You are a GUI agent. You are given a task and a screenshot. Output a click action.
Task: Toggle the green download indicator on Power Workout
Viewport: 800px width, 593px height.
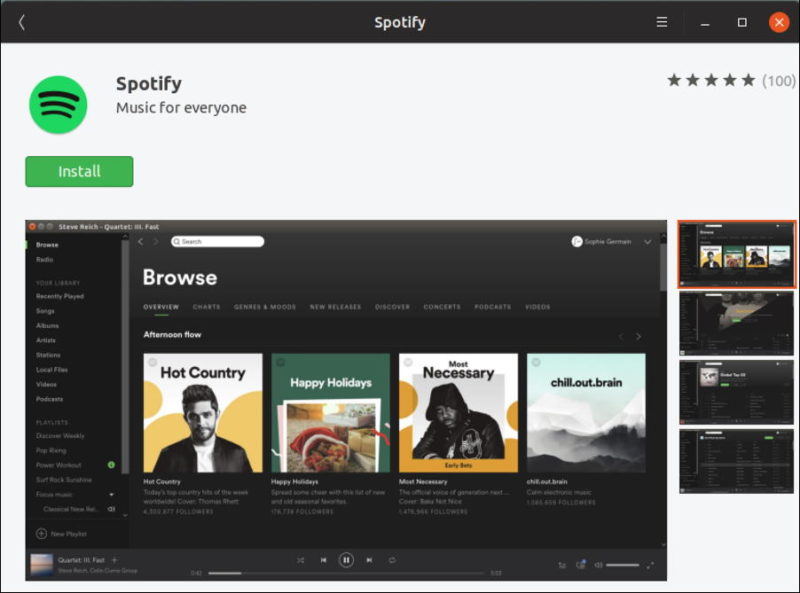[x=110, y=463]
